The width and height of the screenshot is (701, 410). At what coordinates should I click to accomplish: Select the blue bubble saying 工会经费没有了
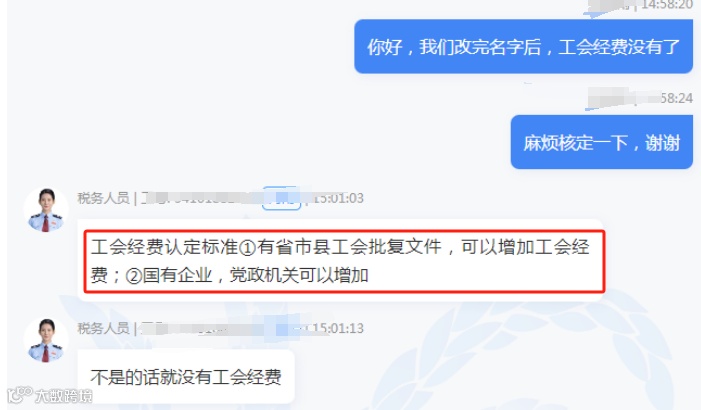point(524,46)
